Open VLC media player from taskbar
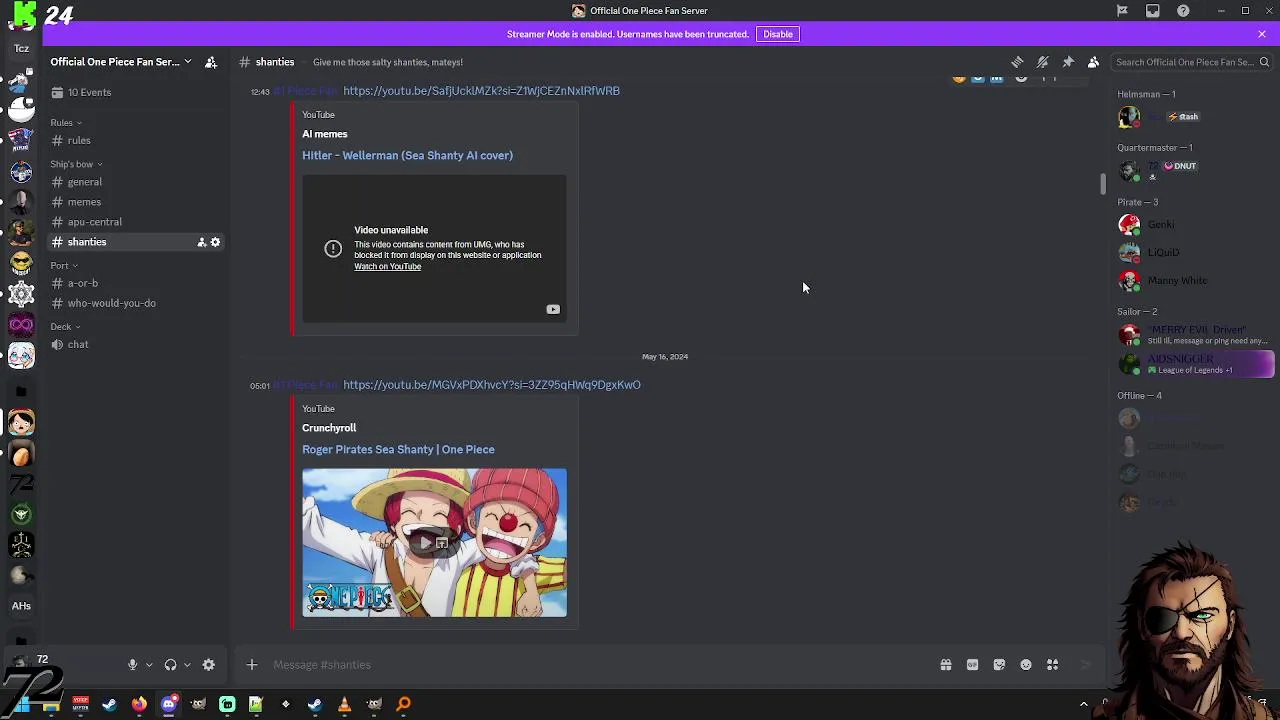 pyautogui.click(x=344, y=704)
